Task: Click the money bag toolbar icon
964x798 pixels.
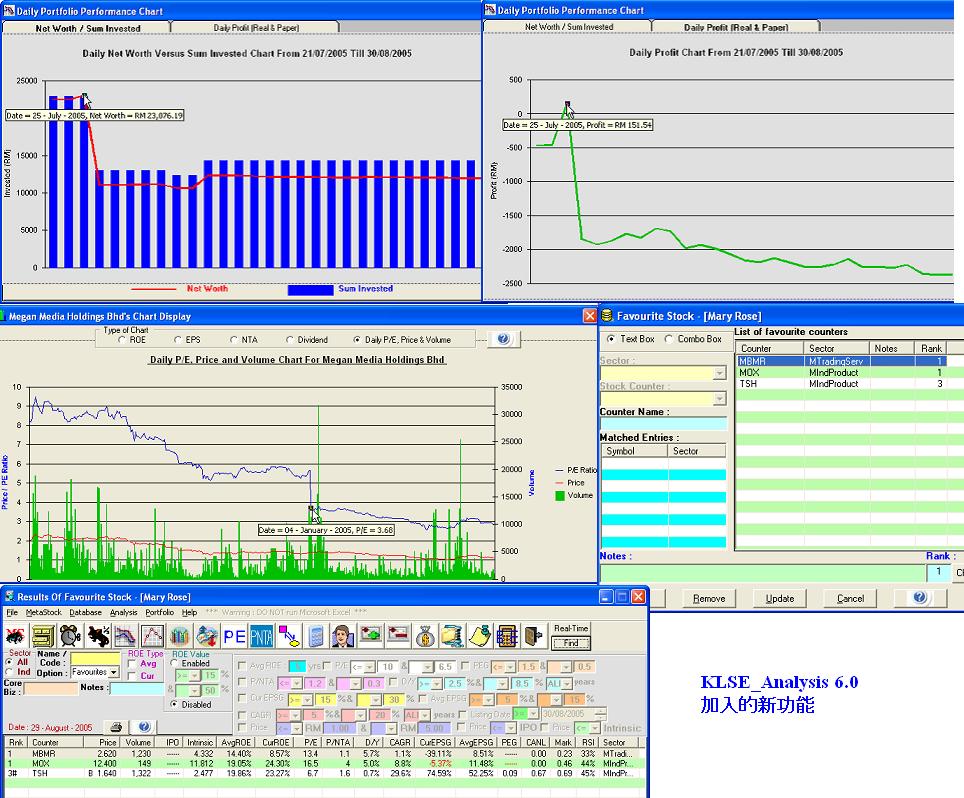Action: 425,635
